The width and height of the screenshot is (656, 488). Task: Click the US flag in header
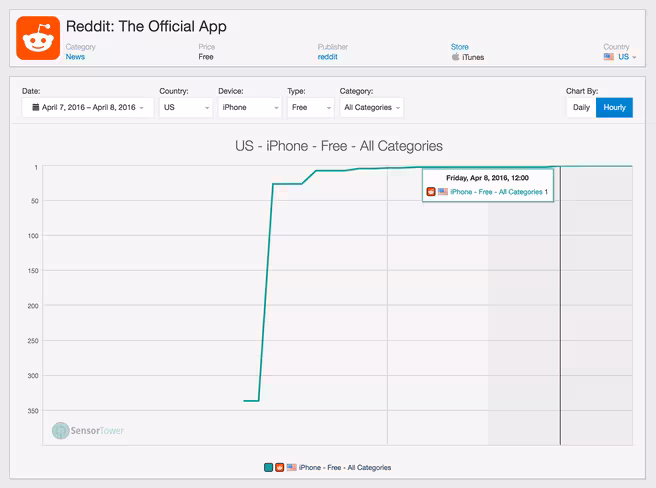(x=609, y=57)
